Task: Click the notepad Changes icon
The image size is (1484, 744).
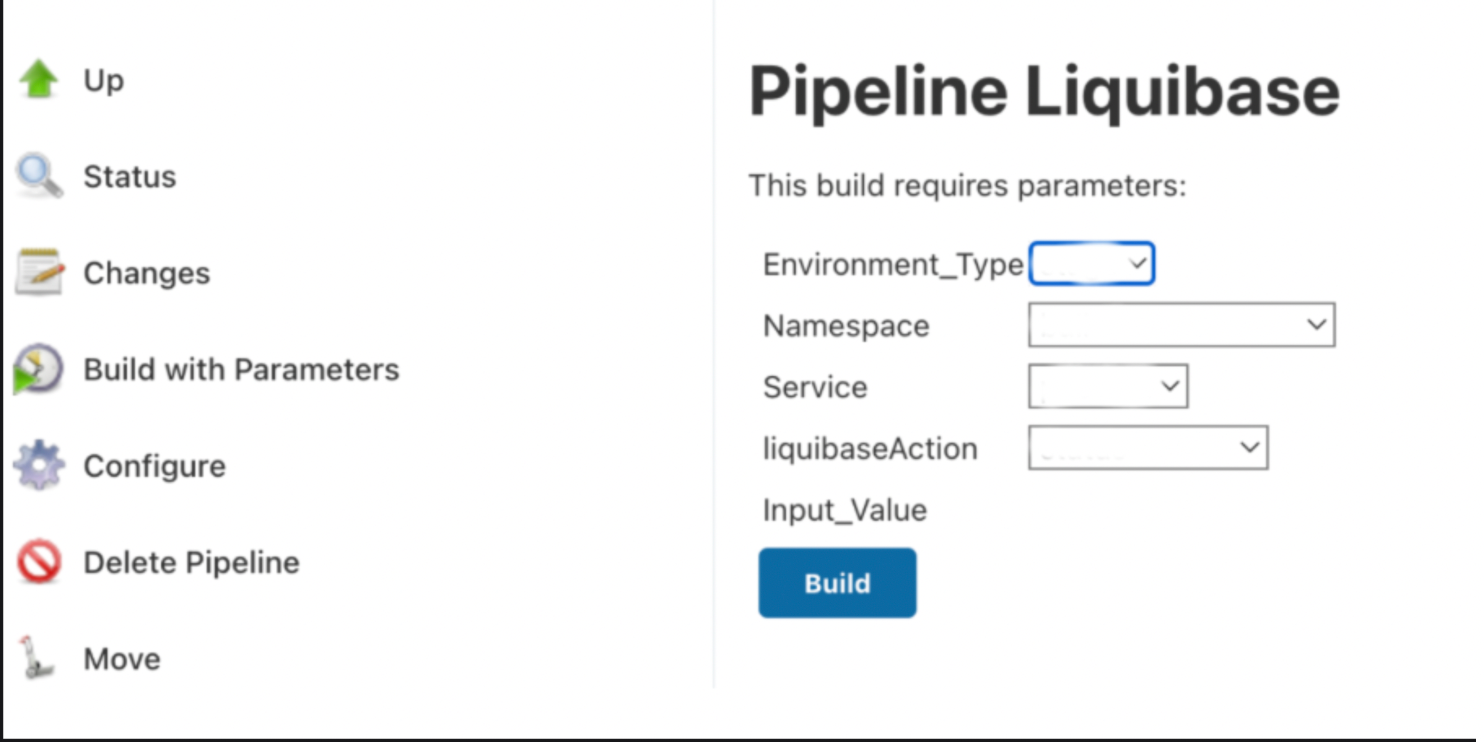Action: point(39,272)
